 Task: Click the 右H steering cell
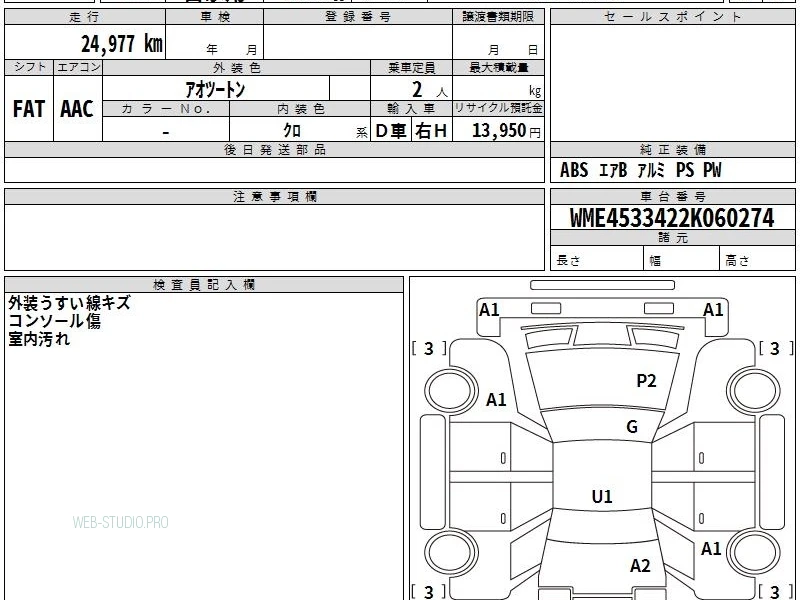[x=432, y=131]
